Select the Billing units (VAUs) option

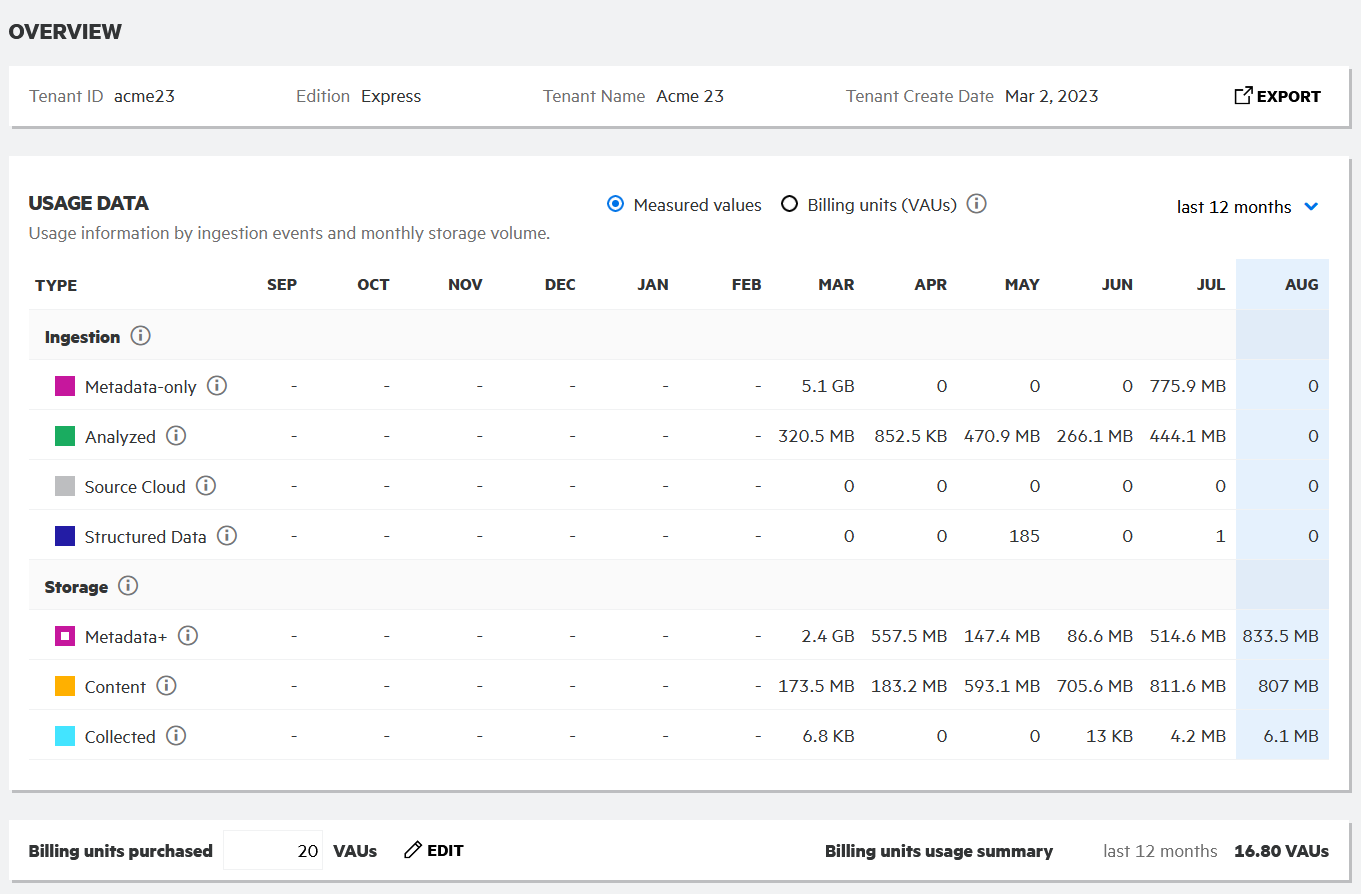[790, 205]
